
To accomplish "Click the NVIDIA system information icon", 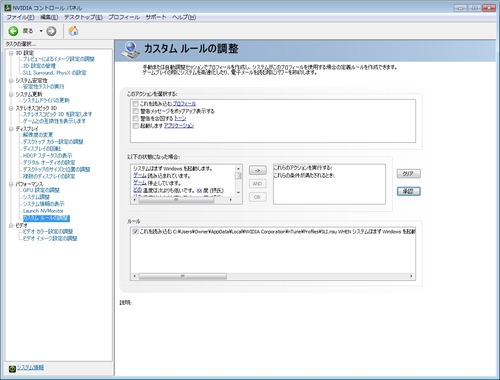I will [12, 368].
